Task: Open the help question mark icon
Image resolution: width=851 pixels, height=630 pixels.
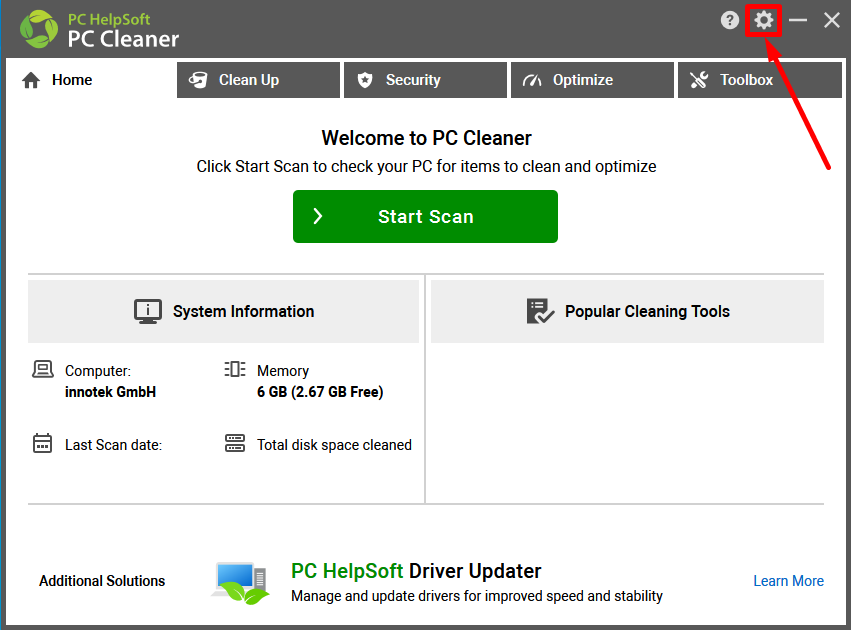Action: click(729, 21)
